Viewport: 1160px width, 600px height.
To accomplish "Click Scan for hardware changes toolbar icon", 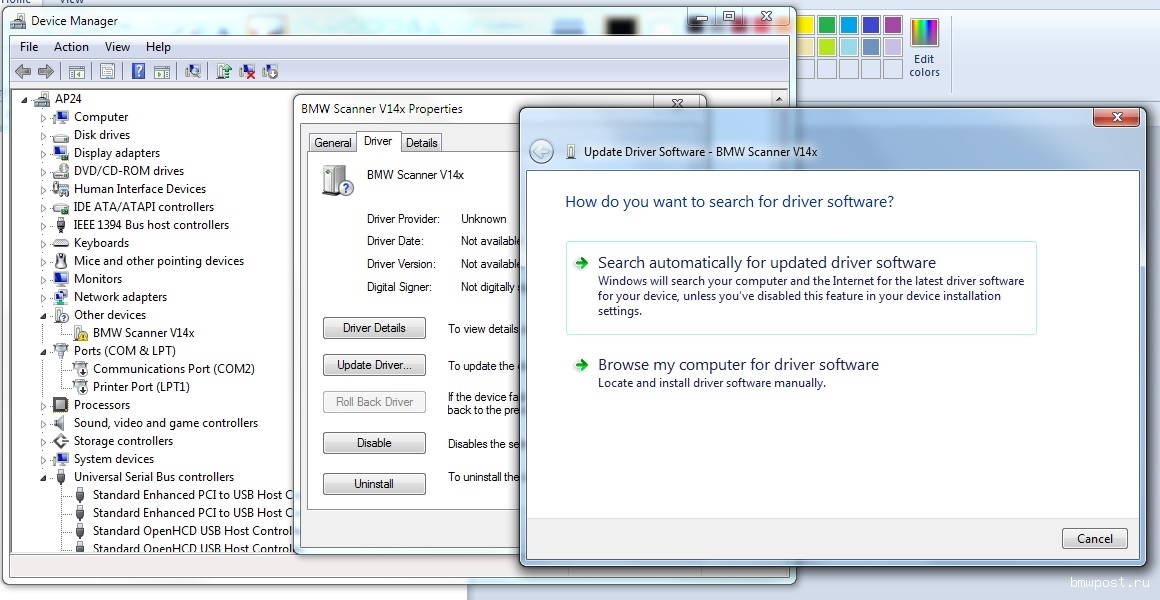I will tap(193, 71).
